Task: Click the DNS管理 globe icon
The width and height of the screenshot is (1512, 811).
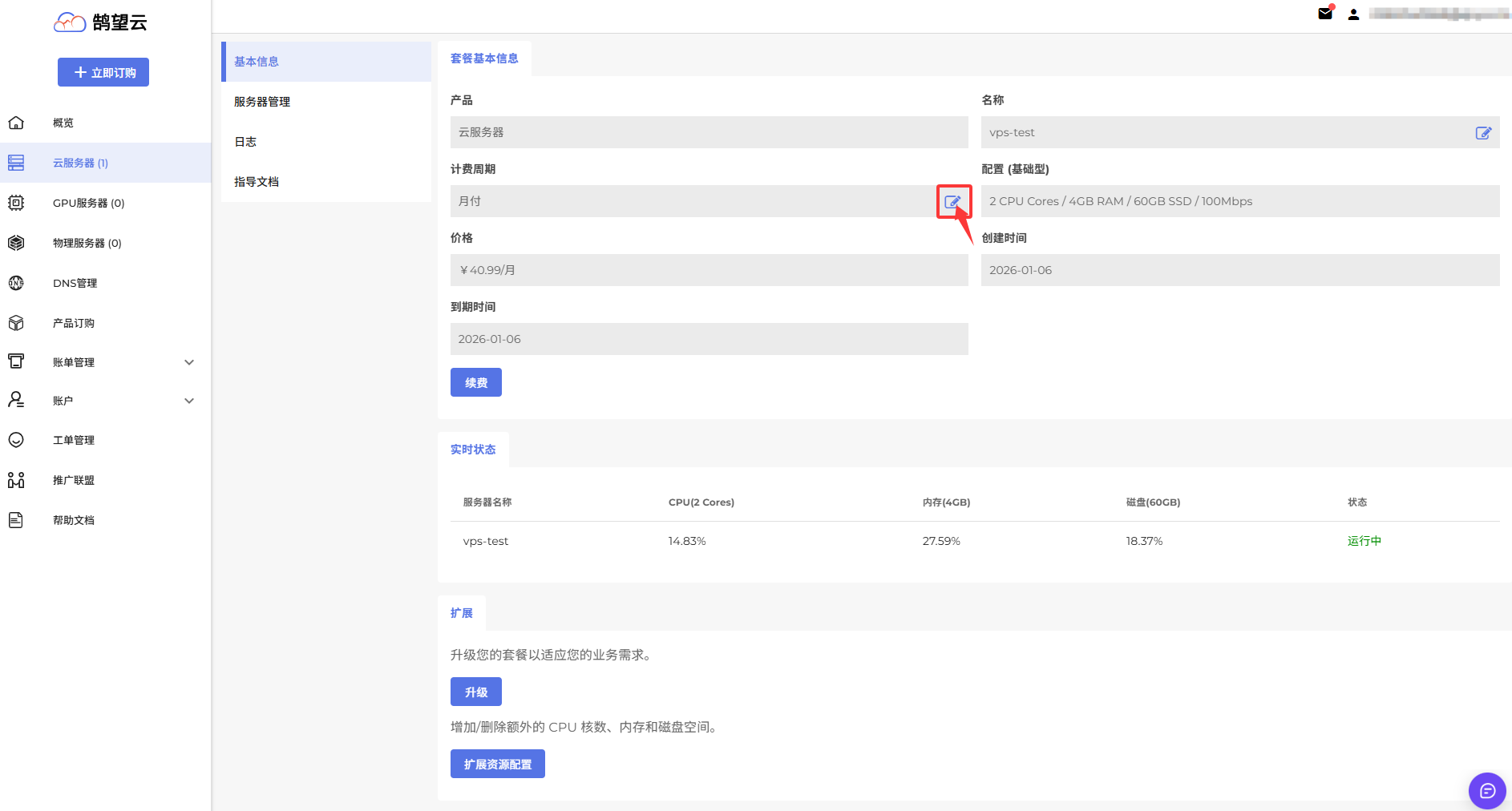Action: pos(16,283)
